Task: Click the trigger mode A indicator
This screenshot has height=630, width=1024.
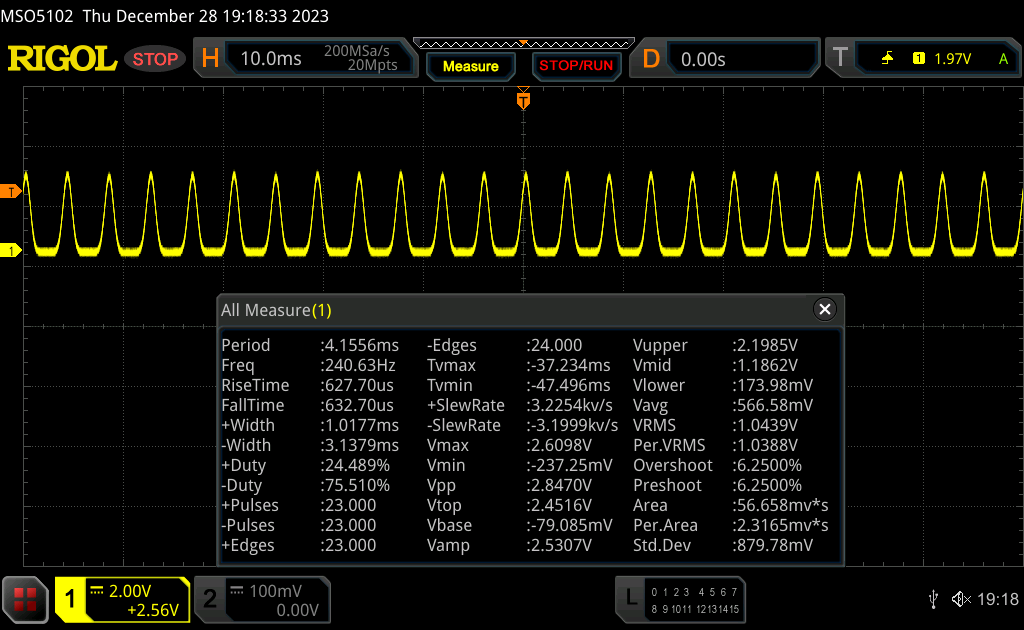Action: point(1003,59)
